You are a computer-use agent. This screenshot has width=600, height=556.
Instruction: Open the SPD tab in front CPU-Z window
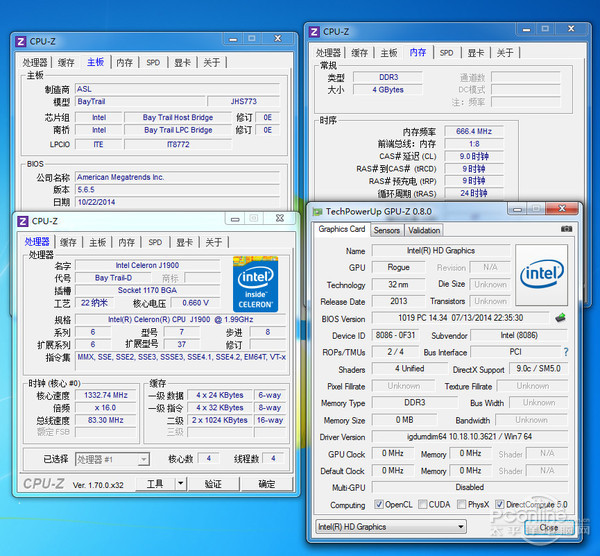[x=155, y=242]
